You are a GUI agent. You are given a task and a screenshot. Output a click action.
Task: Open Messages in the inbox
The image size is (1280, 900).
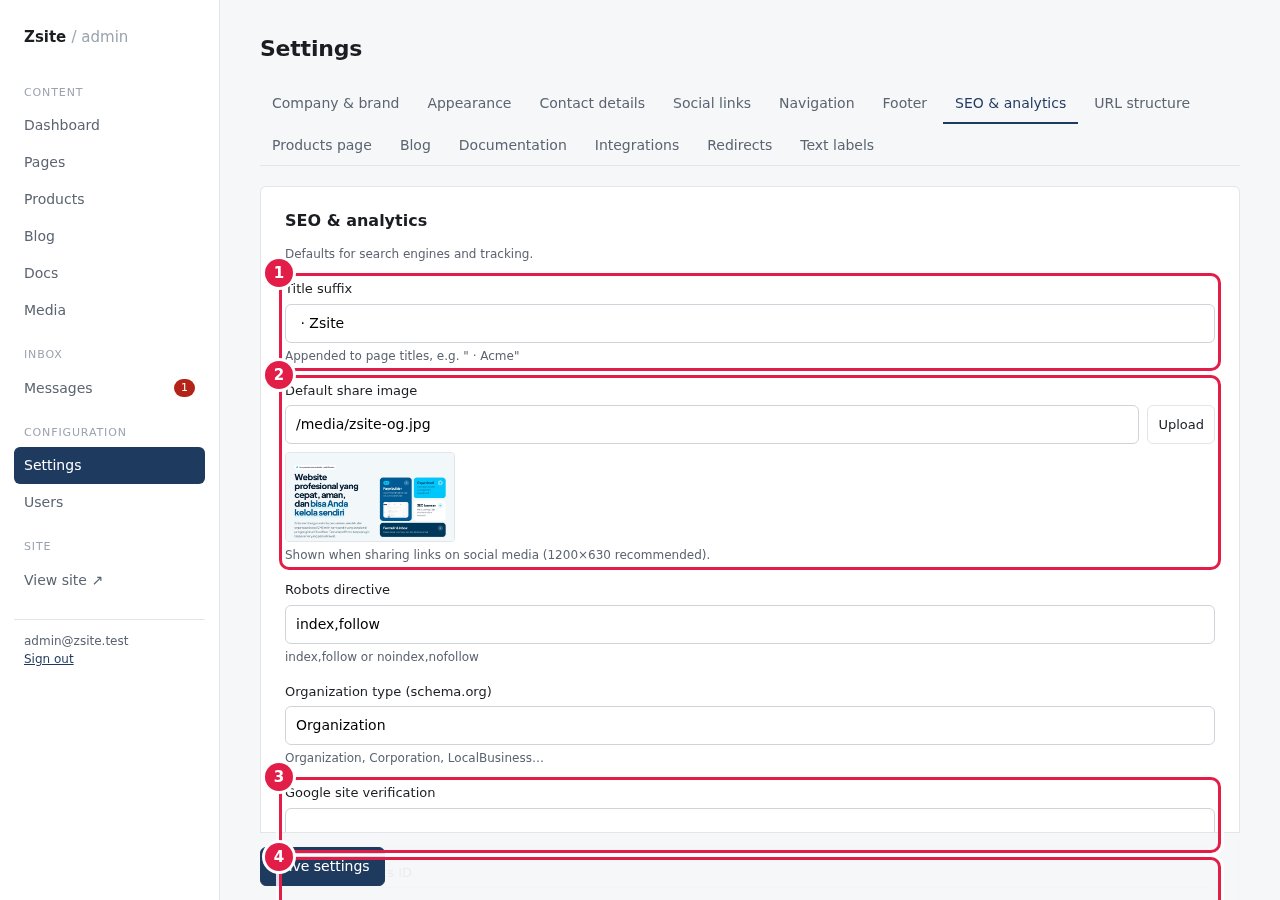pyautogui.click(x=109, y=388)
